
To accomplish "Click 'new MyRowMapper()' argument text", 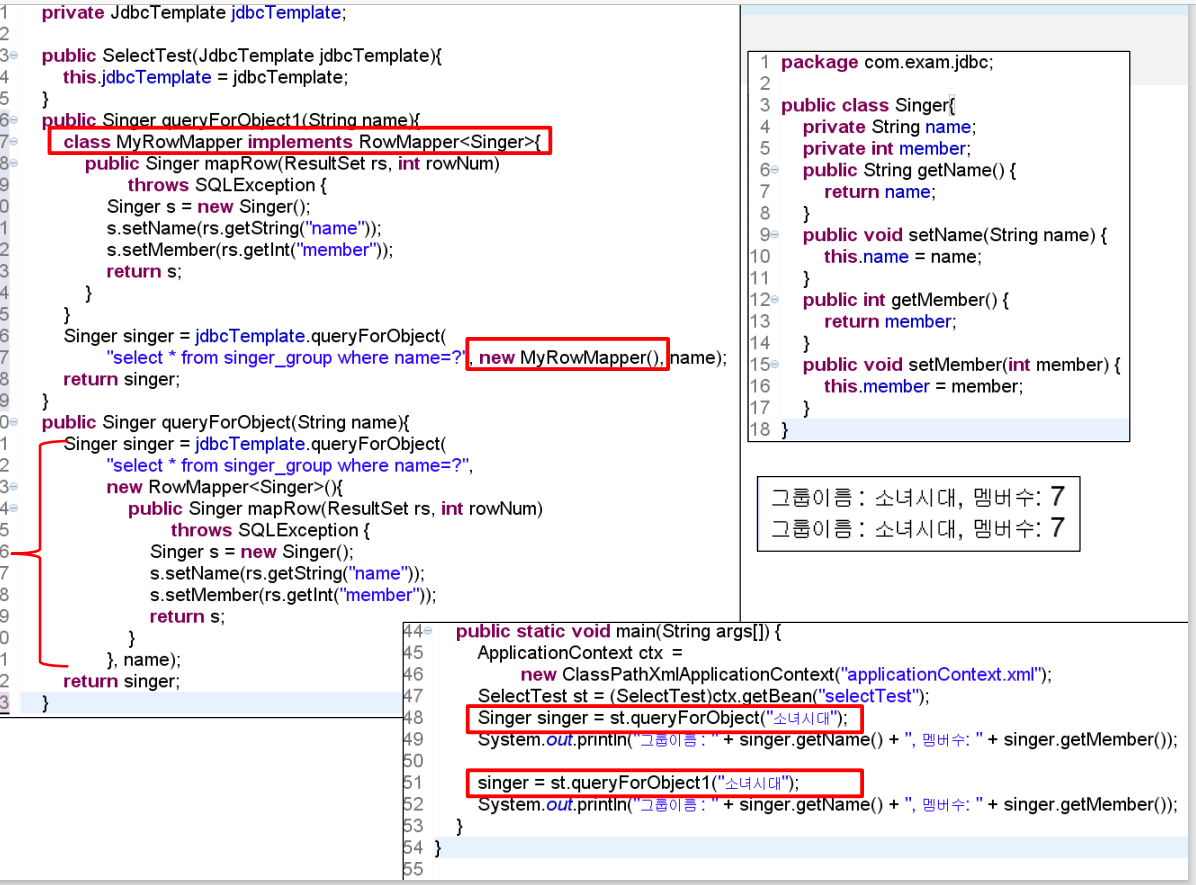I will tap(570, 357).
